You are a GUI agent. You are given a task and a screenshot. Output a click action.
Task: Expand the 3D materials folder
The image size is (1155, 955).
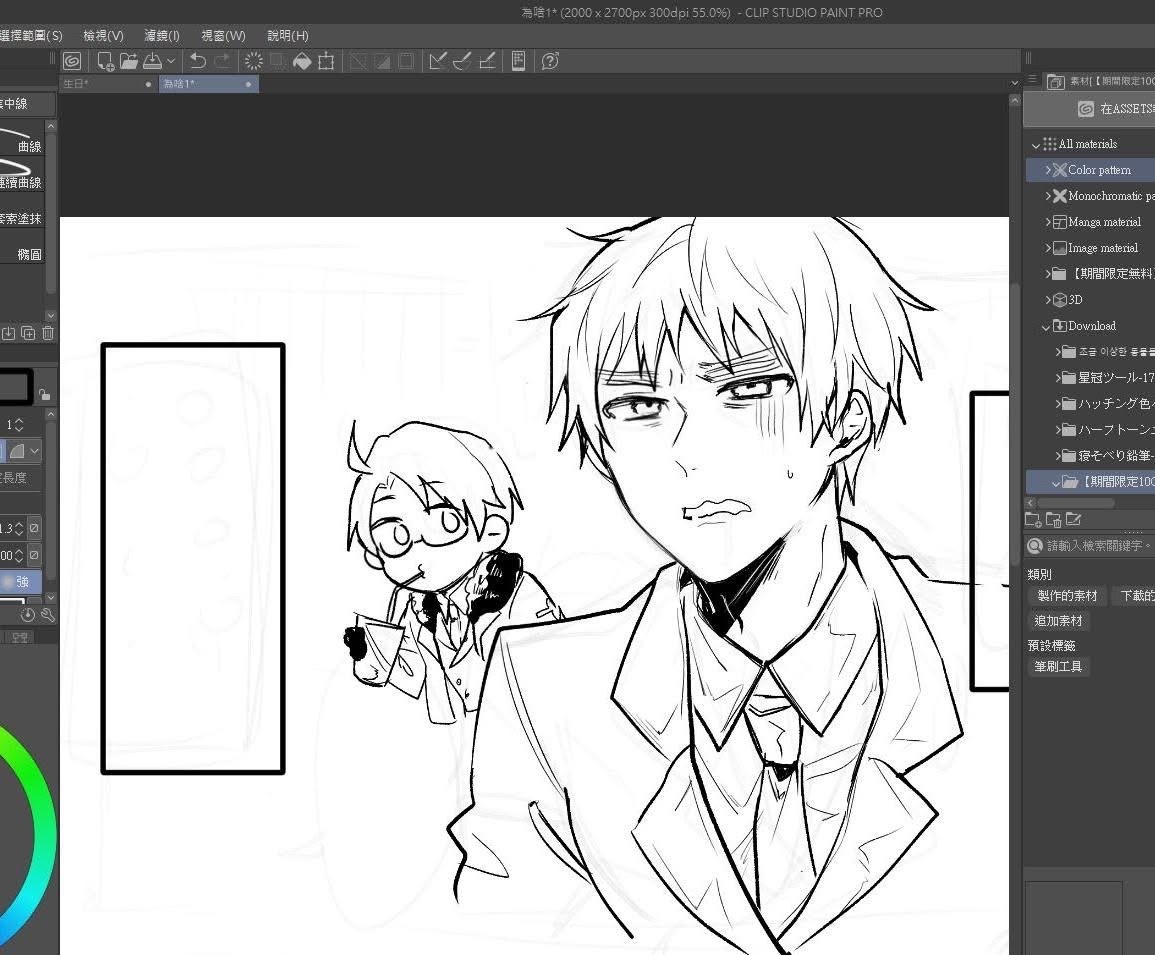point(1047,300)
